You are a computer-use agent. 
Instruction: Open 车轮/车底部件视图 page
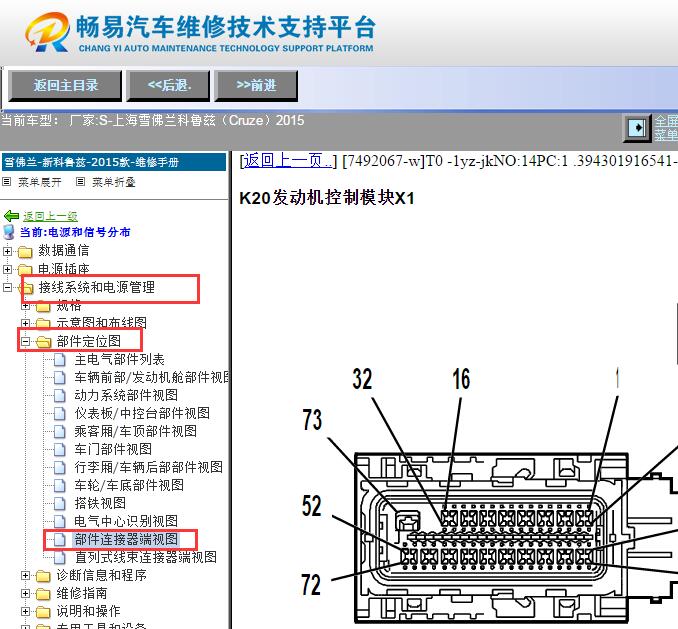coord(129,485)
